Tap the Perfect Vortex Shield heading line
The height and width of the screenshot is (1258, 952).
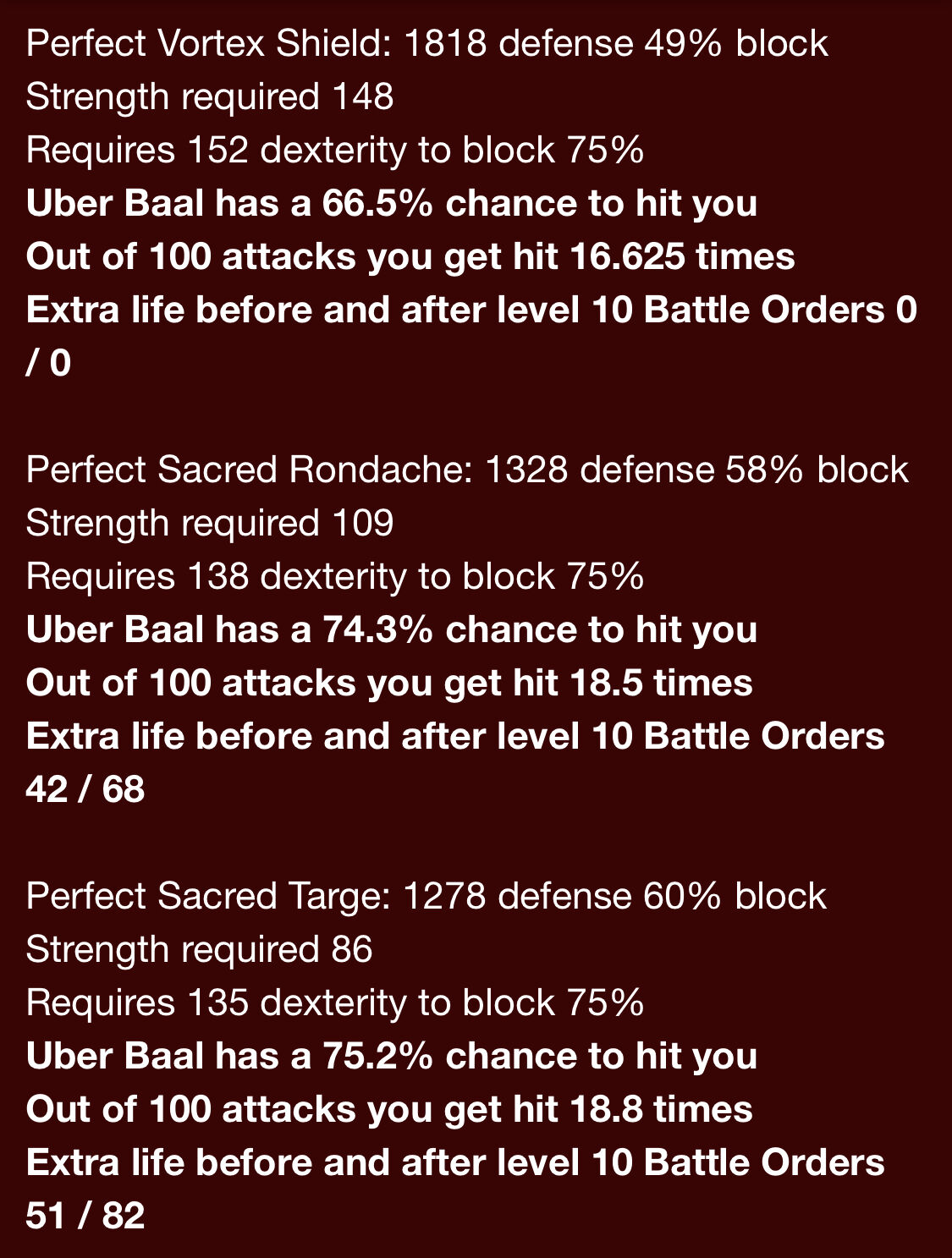pos(426,44)
